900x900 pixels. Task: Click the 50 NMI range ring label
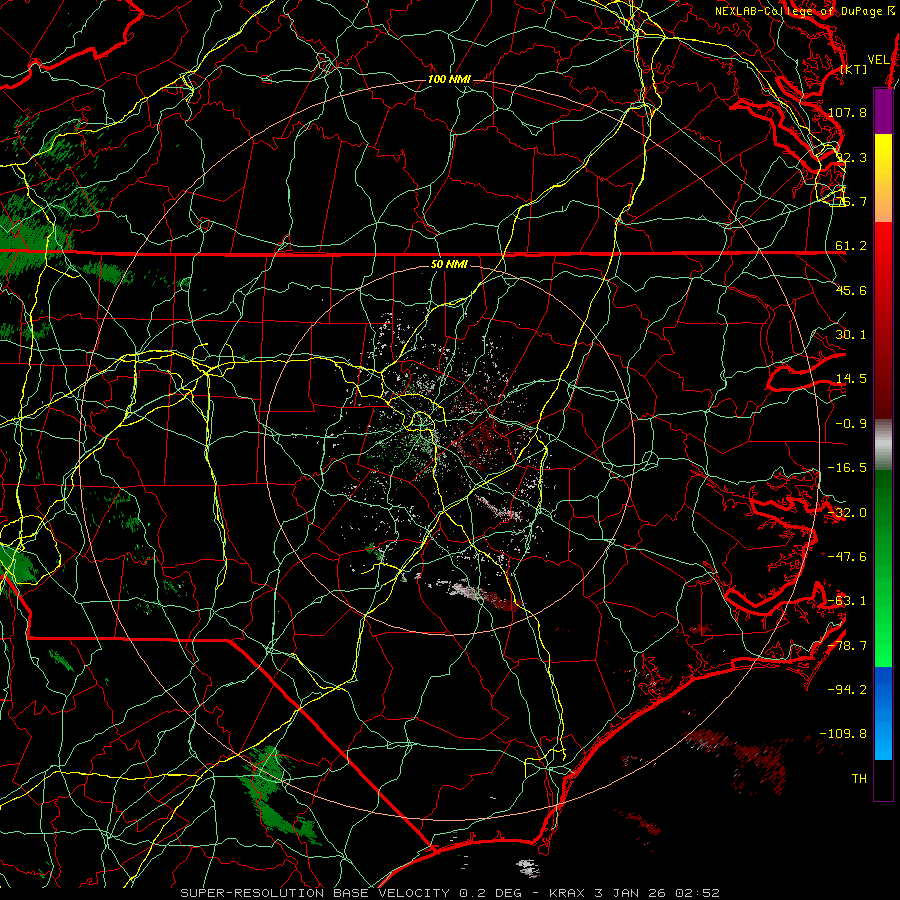click(449, 264)
